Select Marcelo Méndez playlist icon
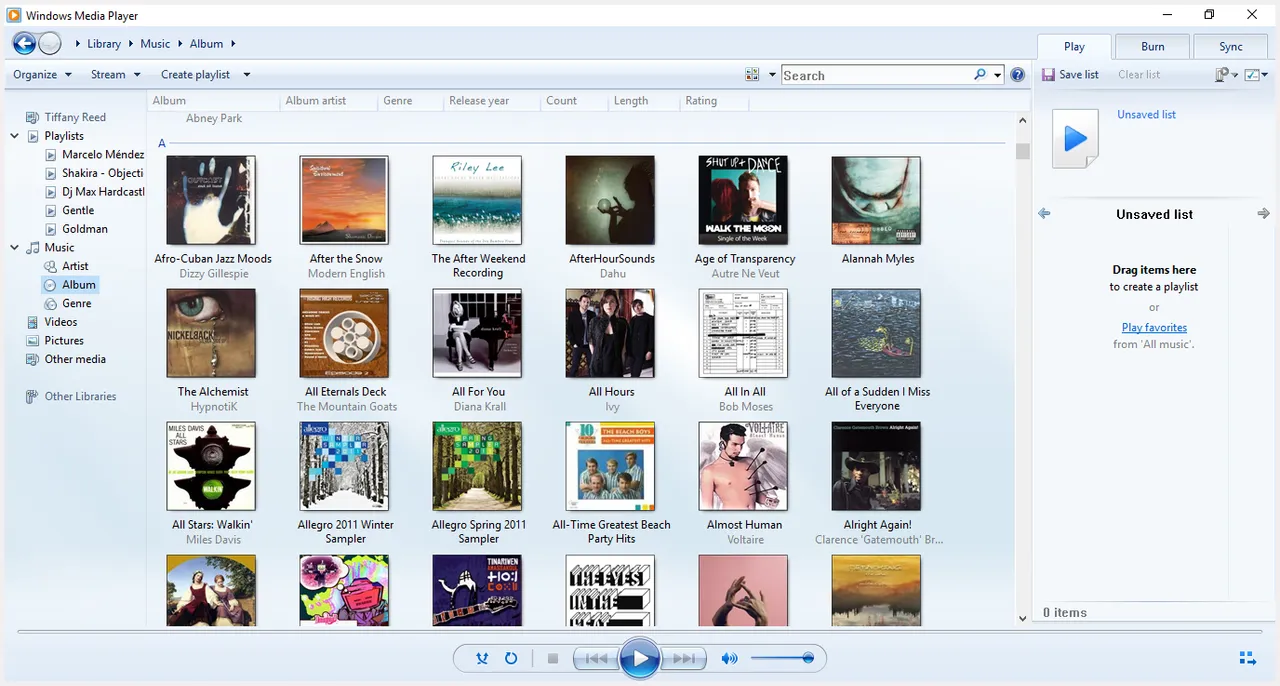The height and width of the screenshot is (686, 1280). pyautogui.click(x=51, y=155)
